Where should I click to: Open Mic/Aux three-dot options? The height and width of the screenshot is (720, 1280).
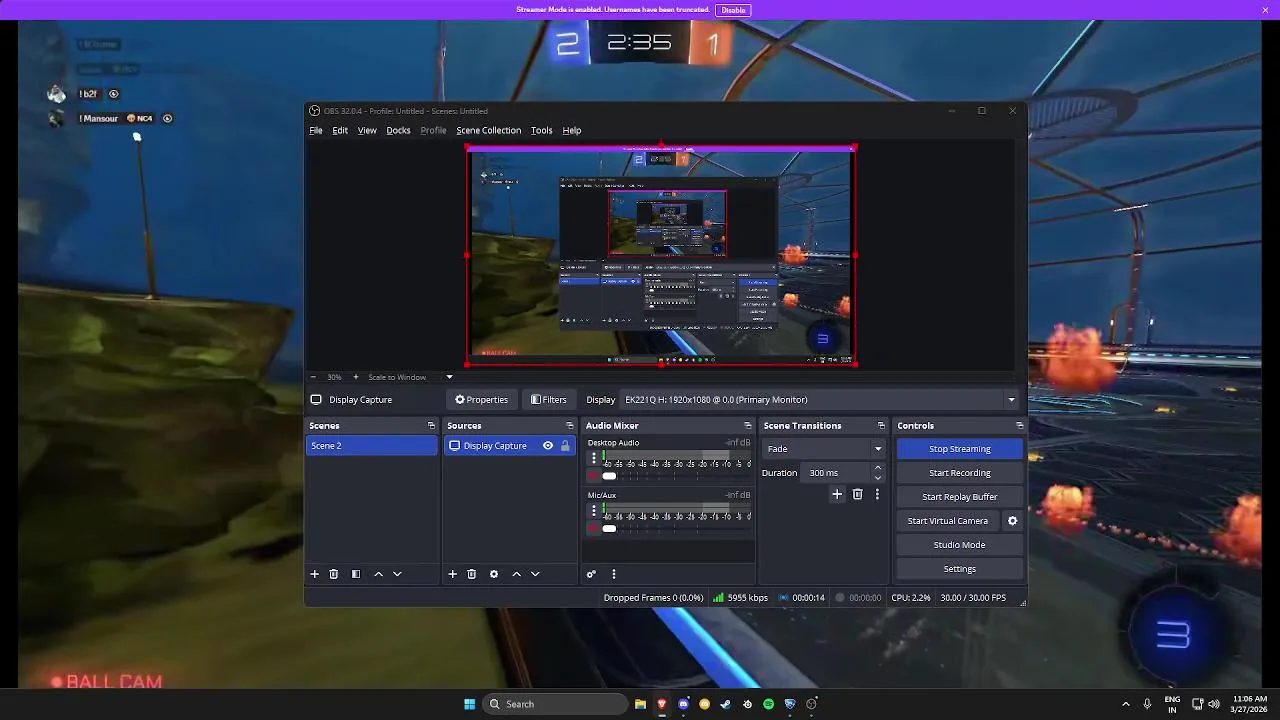click(594, 511)
